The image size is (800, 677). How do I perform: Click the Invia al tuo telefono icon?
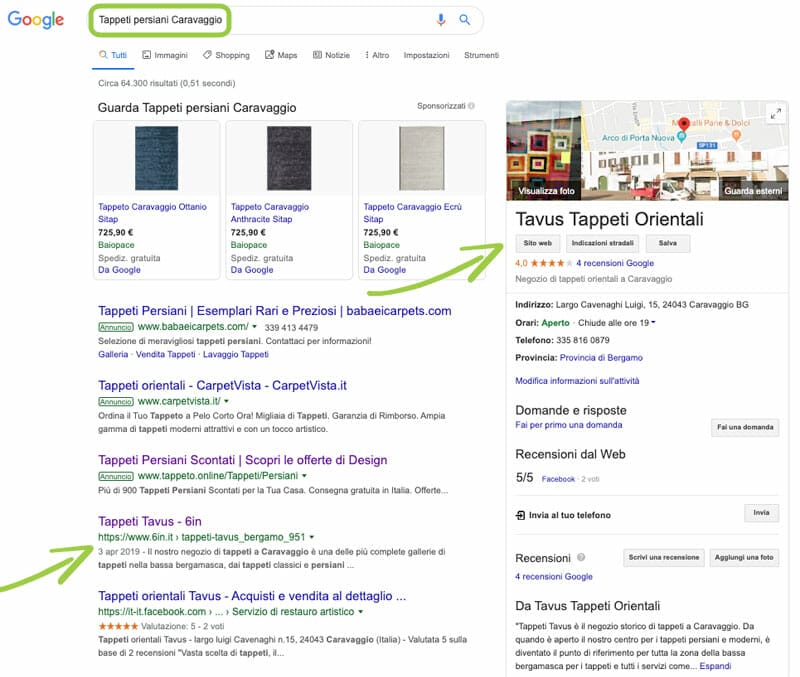[520, 515]
